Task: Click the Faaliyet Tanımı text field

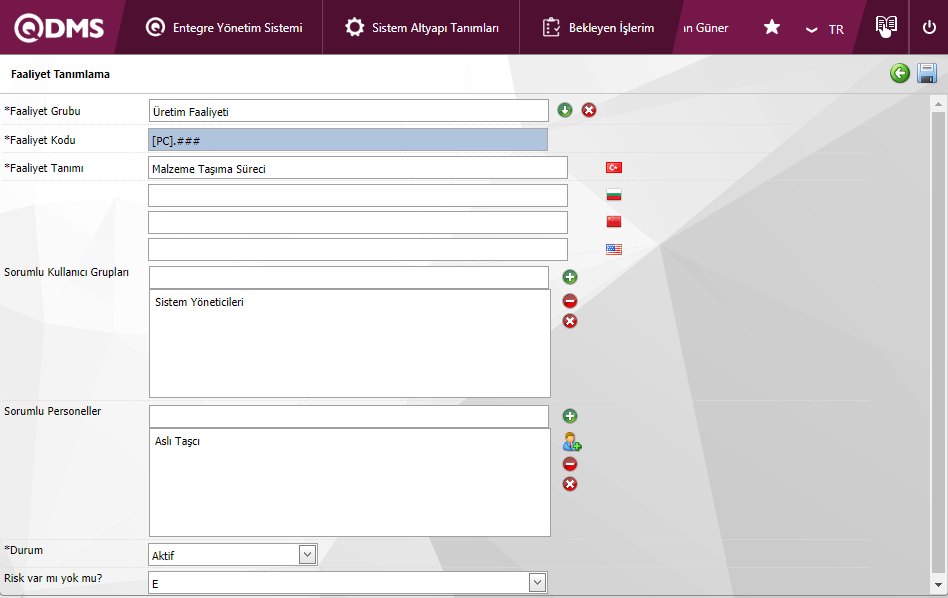Action: [357, 168]
